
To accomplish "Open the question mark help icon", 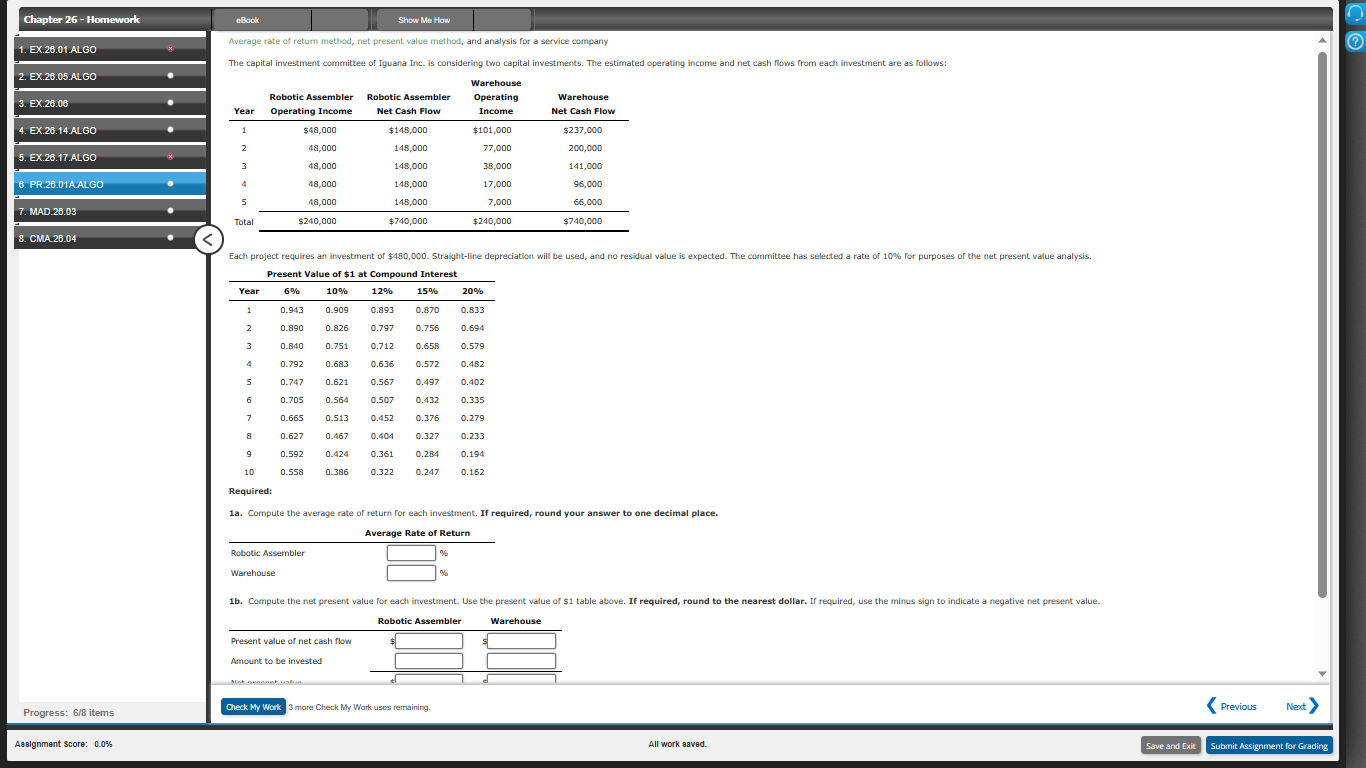I will pyautogui.click(x=1355, y=42).
